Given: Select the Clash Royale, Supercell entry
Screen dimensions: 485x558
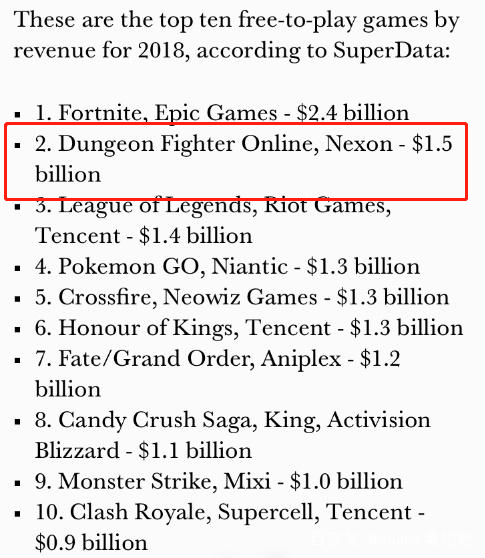Looking at the screenshot, I should pos(230,528).
